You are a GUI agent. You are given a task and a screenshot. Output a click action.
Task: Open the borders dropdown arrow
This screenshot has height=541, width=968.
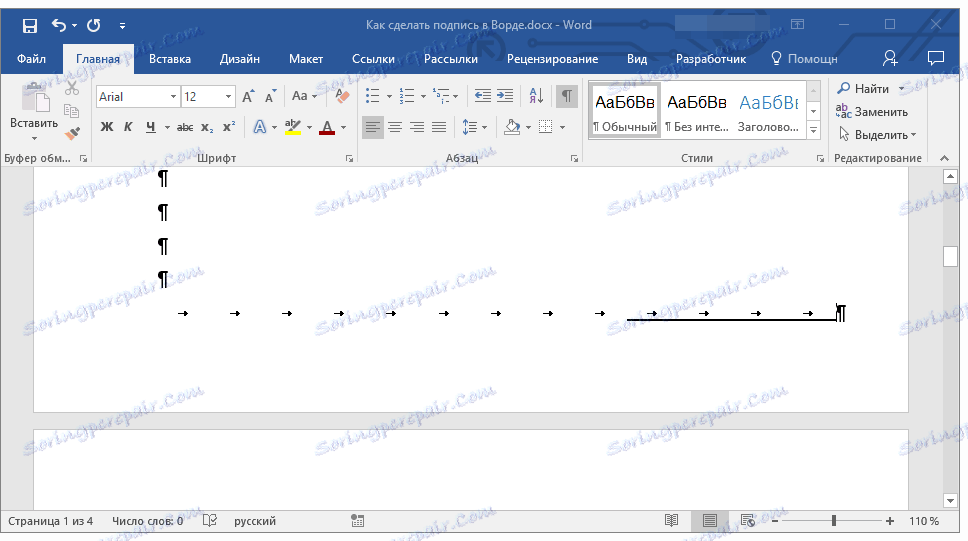pyautogui.click(x=562, y=128)
